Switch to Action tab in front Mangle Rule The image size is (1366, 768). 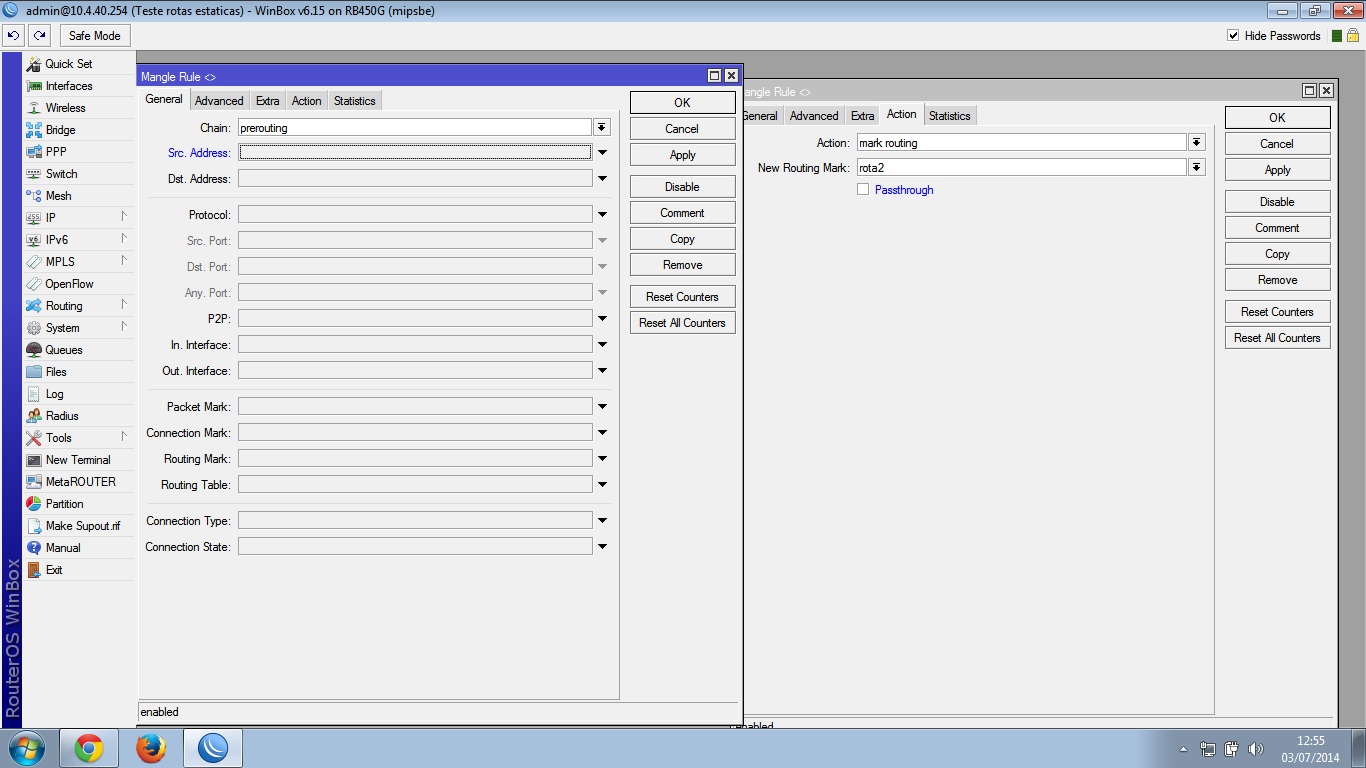306,101
